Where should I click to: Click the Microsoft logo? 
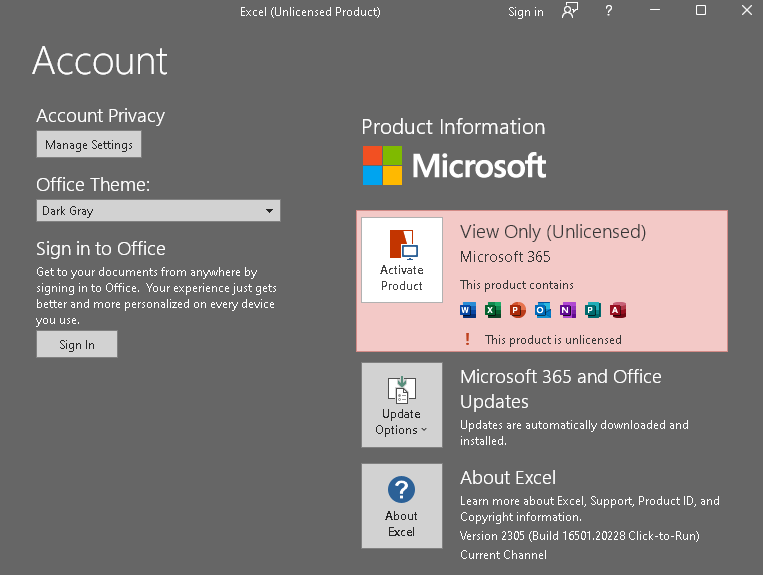pos(454,165)
